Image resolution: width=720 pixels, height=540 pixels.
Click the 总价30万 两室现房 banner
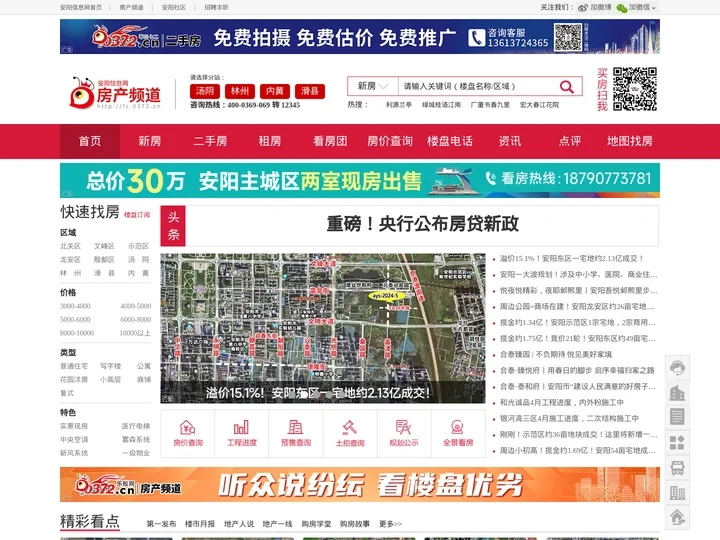pos(360,180)
